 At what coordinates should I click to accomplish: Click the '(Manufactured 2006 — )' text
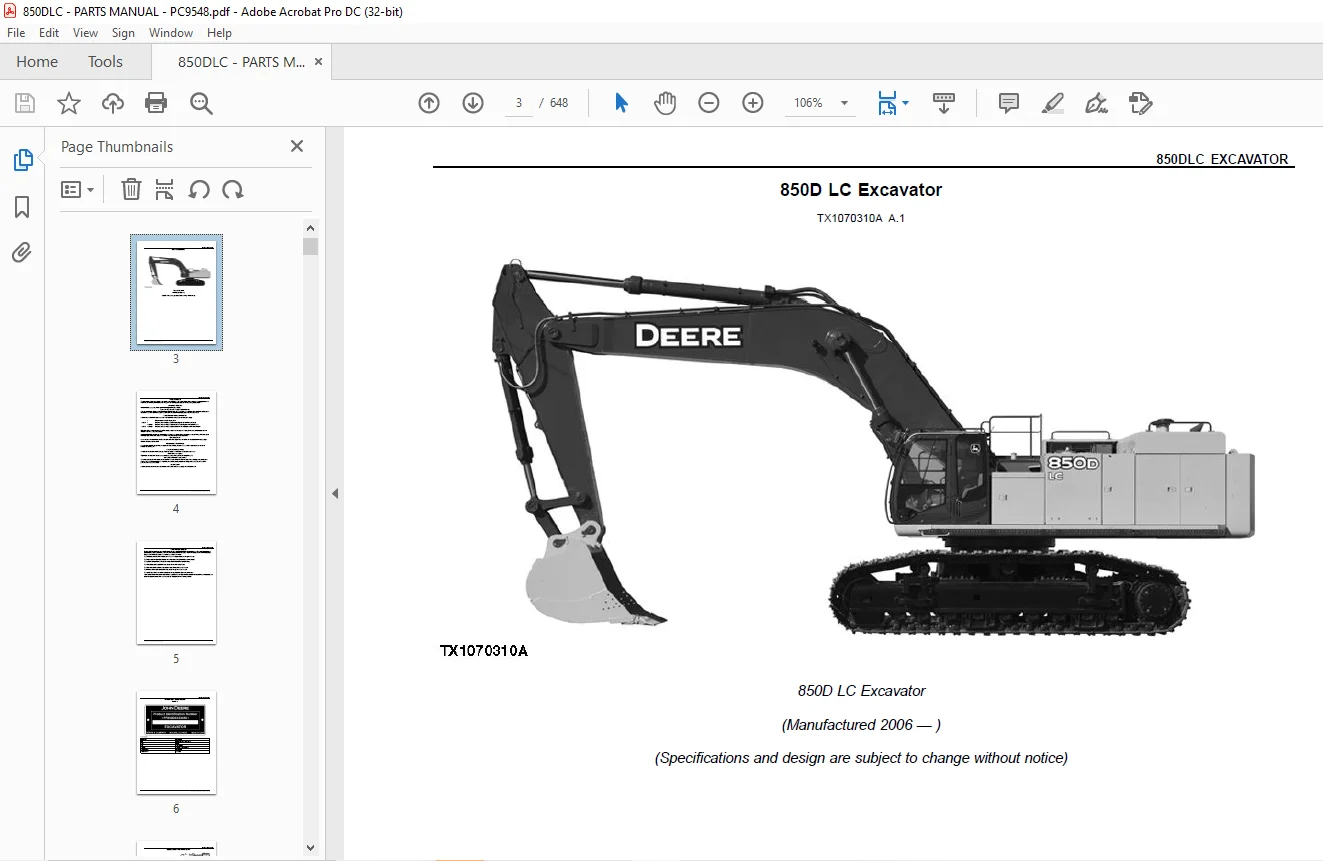click(861, 725)
